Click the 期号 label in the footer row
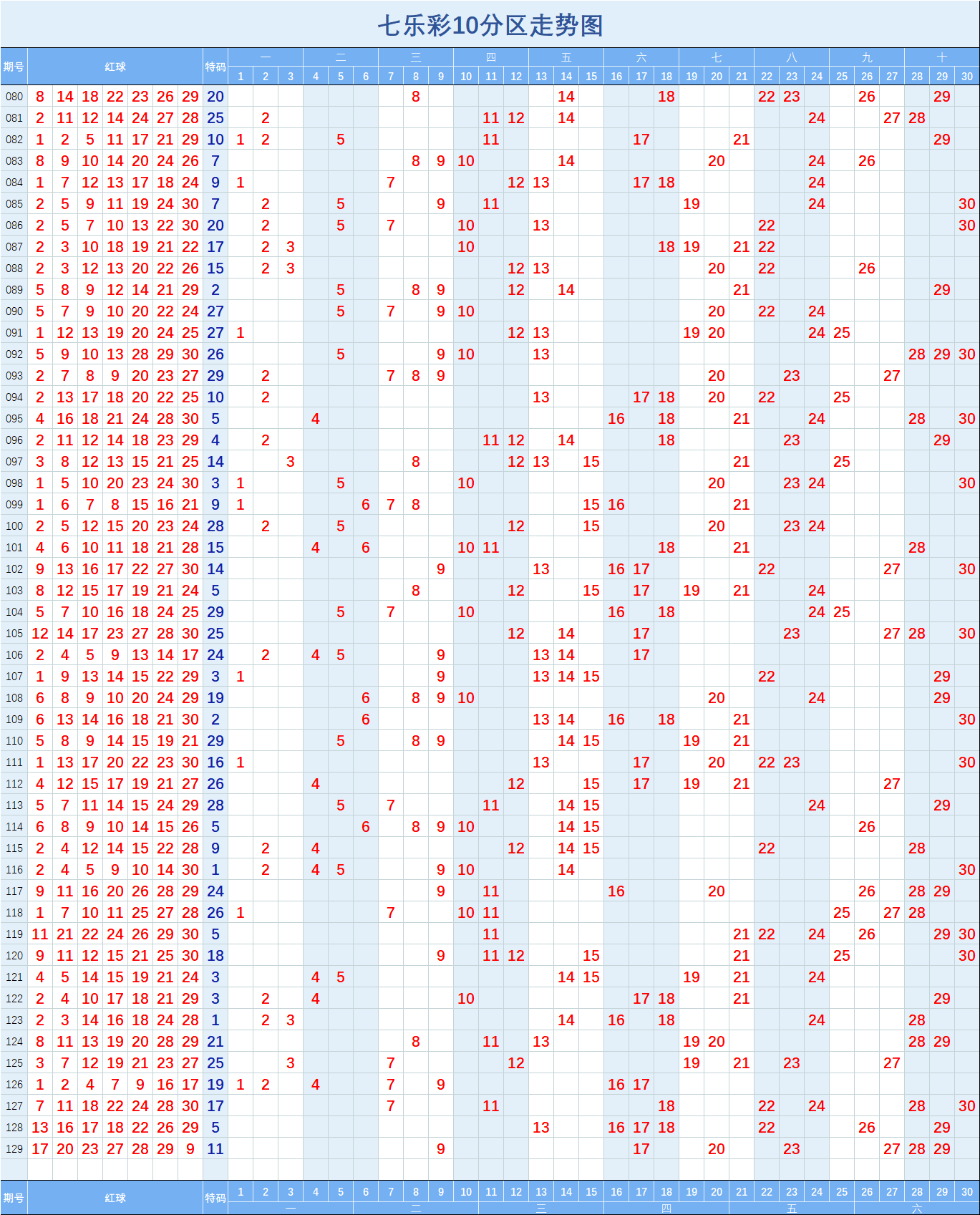The height and width of the screenshot is (1215, 980). coord(14,1198)
